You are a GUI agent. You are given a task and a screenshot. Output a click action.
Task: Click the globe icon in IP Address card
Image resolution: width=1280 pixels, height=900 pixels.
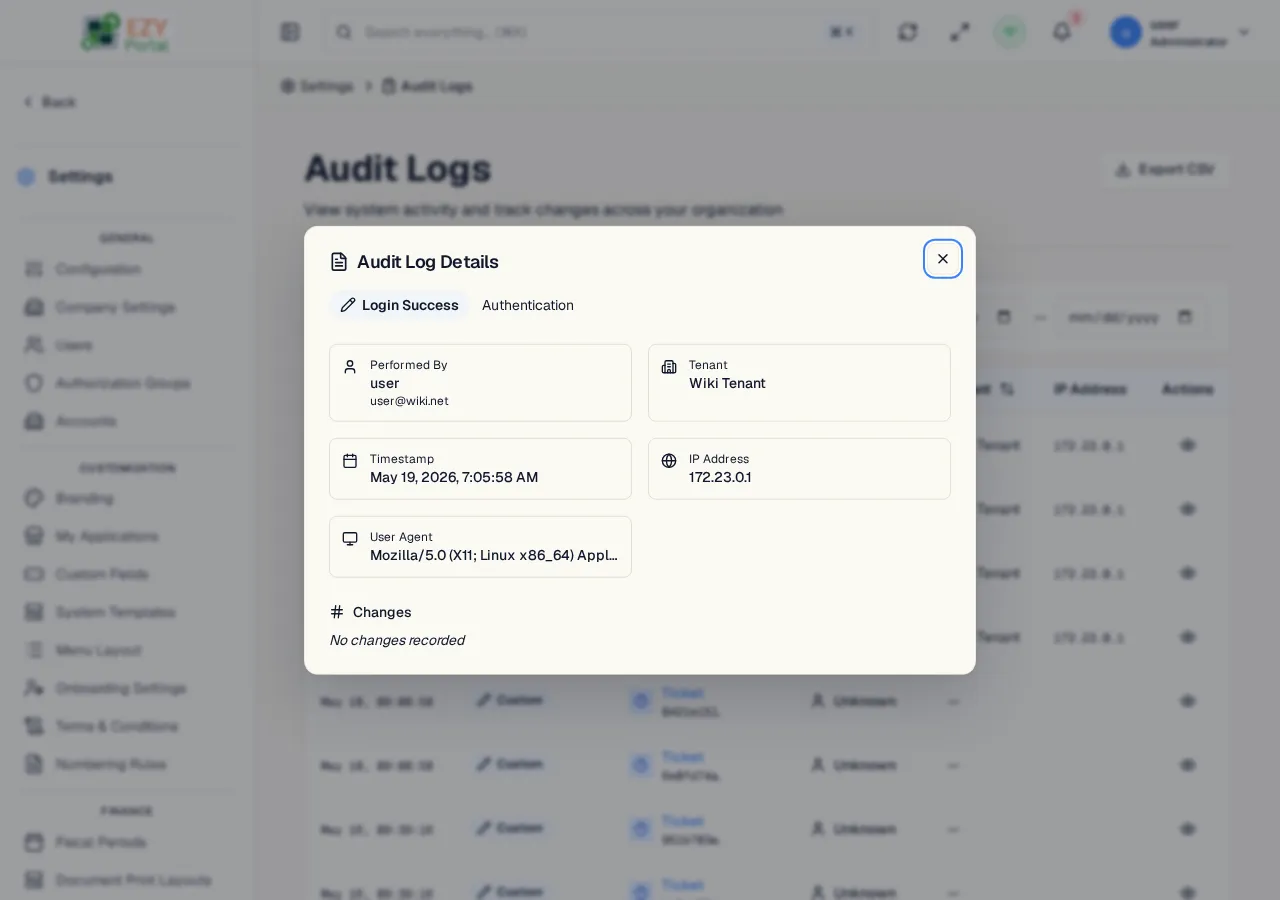pos(669,461)
